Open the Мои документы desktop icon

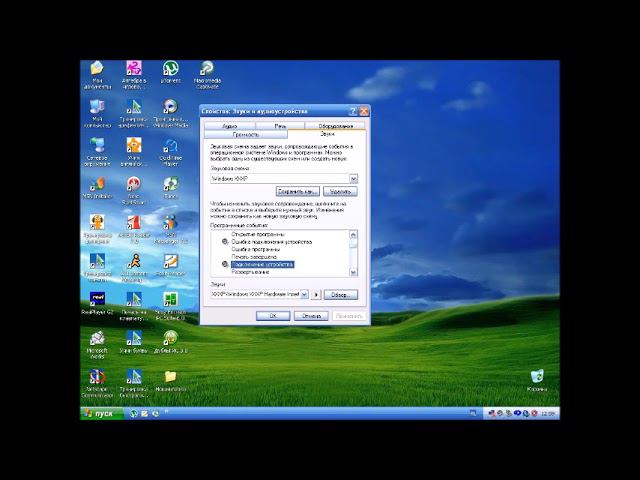point(97,74)
